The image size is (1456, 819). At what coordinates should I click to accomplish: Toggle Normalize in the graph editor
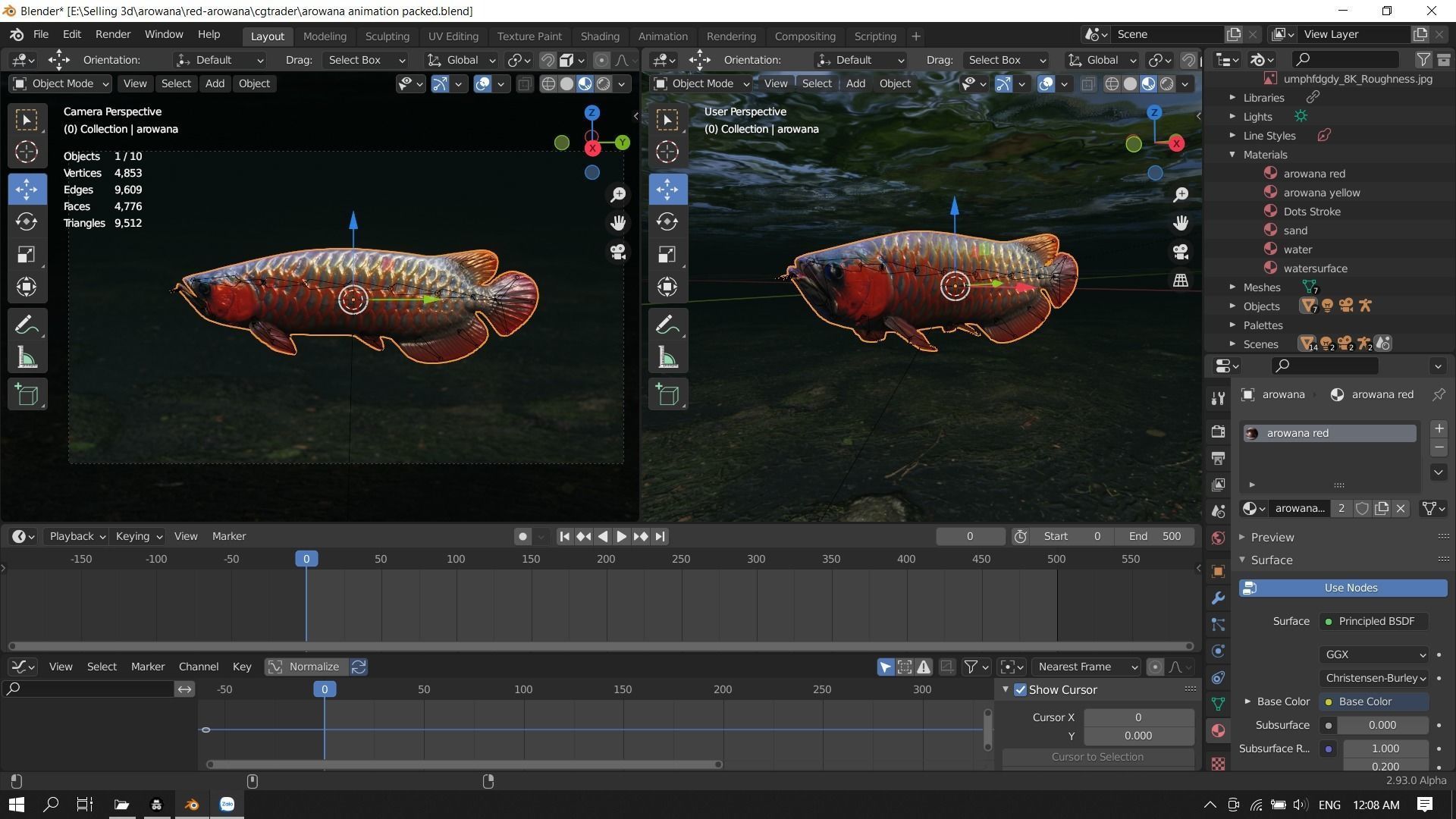306,667
